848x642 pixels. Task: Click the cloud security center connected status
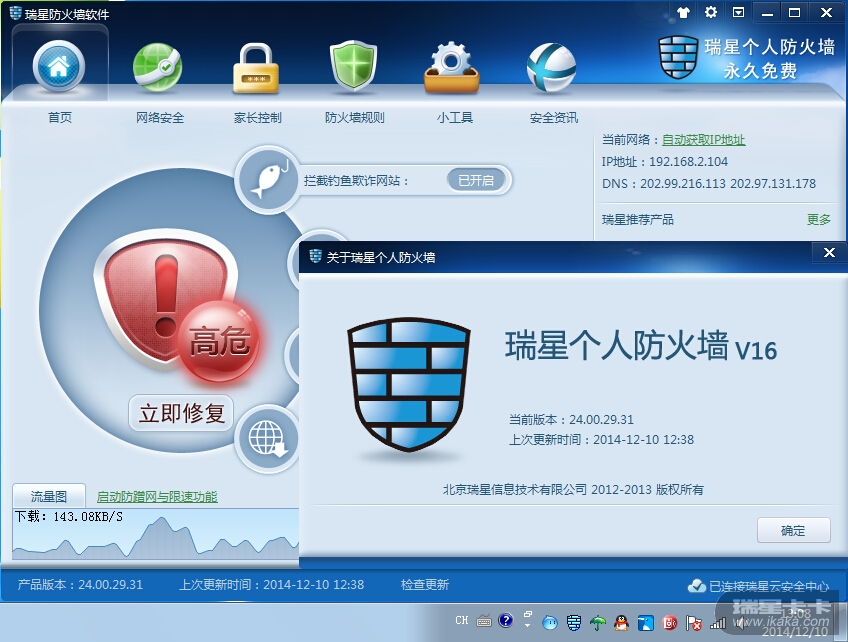coord(758,586)
